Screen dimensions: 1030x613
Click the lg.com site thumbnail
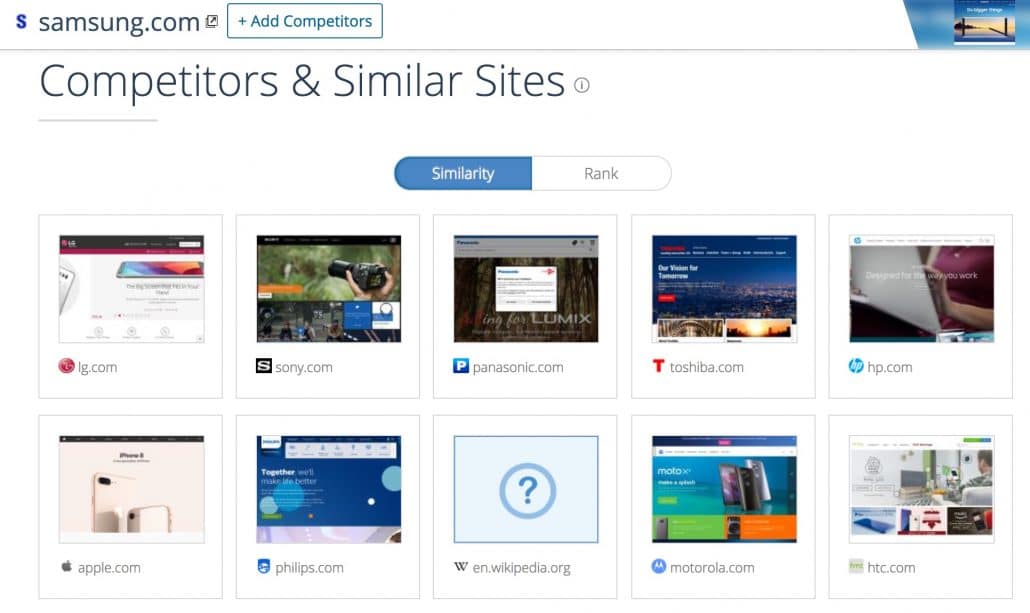coord(131,289)
